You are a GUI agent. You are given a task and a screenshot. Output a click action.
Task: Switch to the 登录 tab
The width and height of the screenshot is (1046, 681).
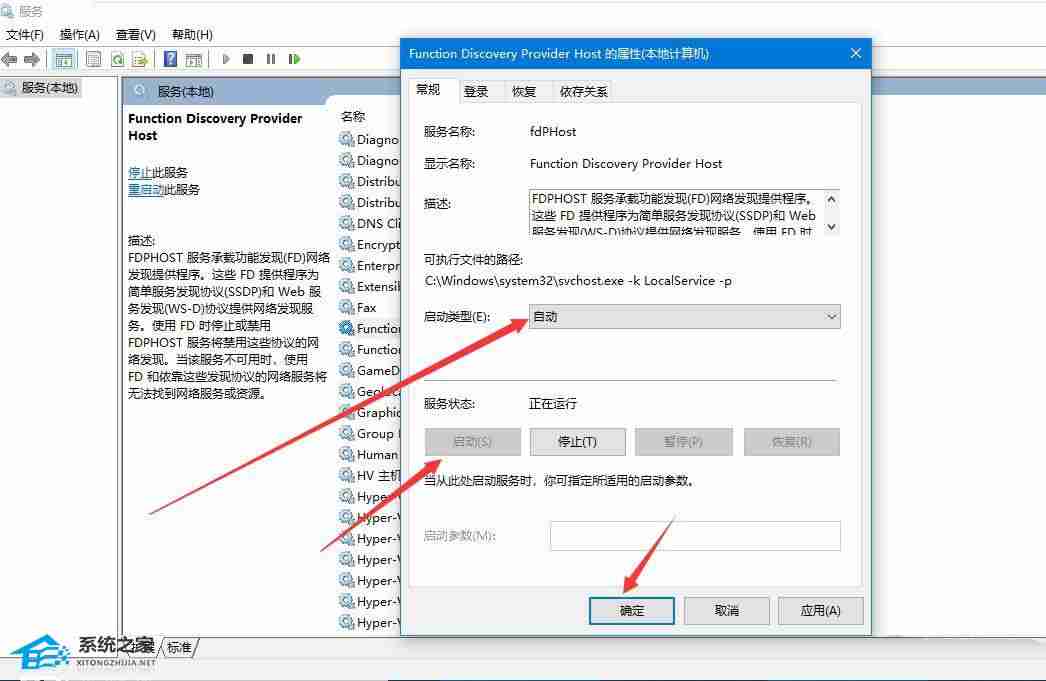(x=478, y=90)
